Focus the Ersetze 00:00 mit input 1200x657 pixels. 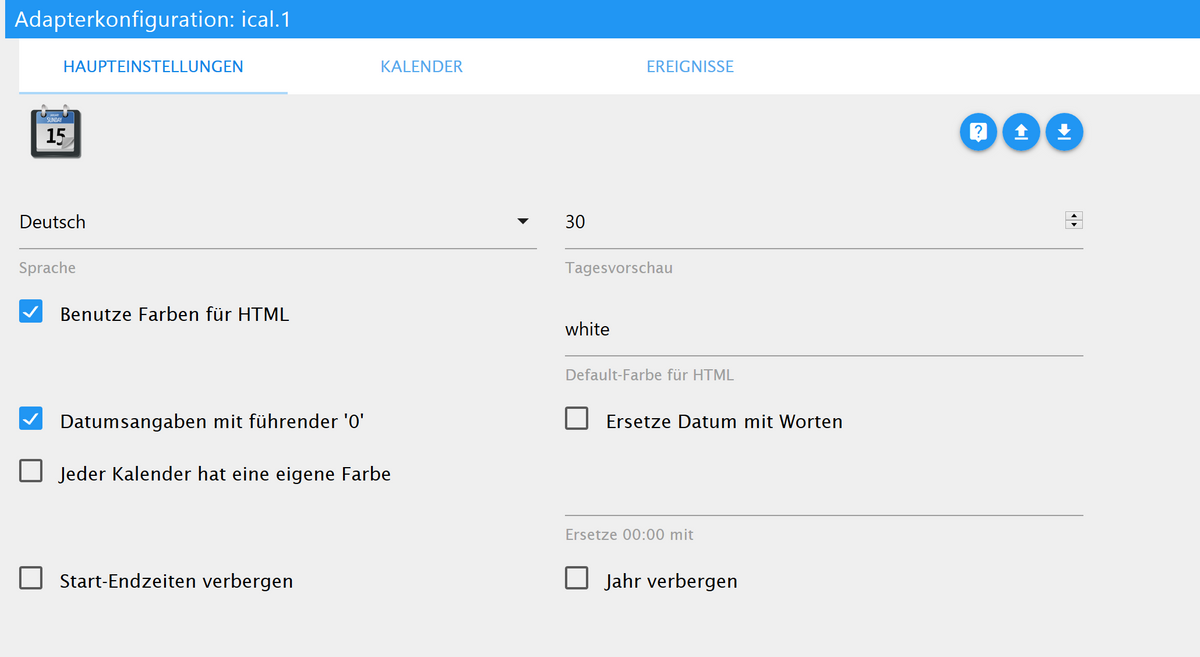823,497
